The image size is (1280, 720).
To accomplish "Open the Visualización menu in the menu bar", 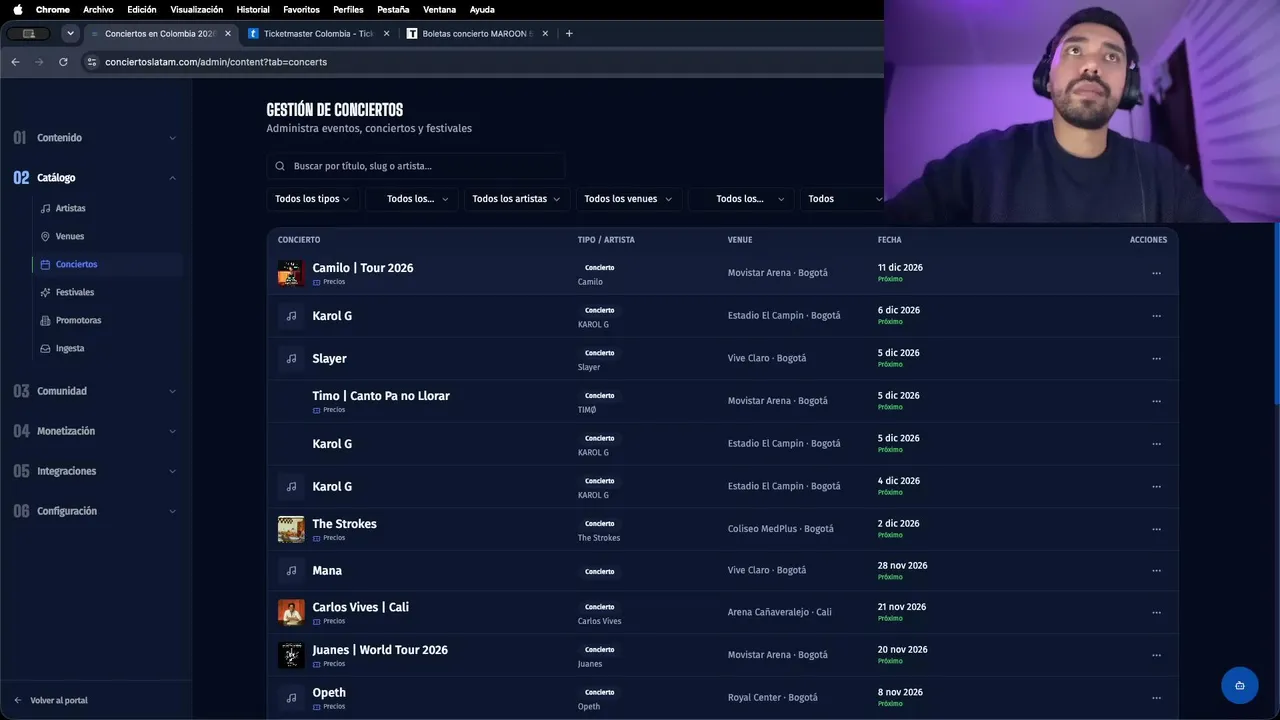I will (197, 9).
